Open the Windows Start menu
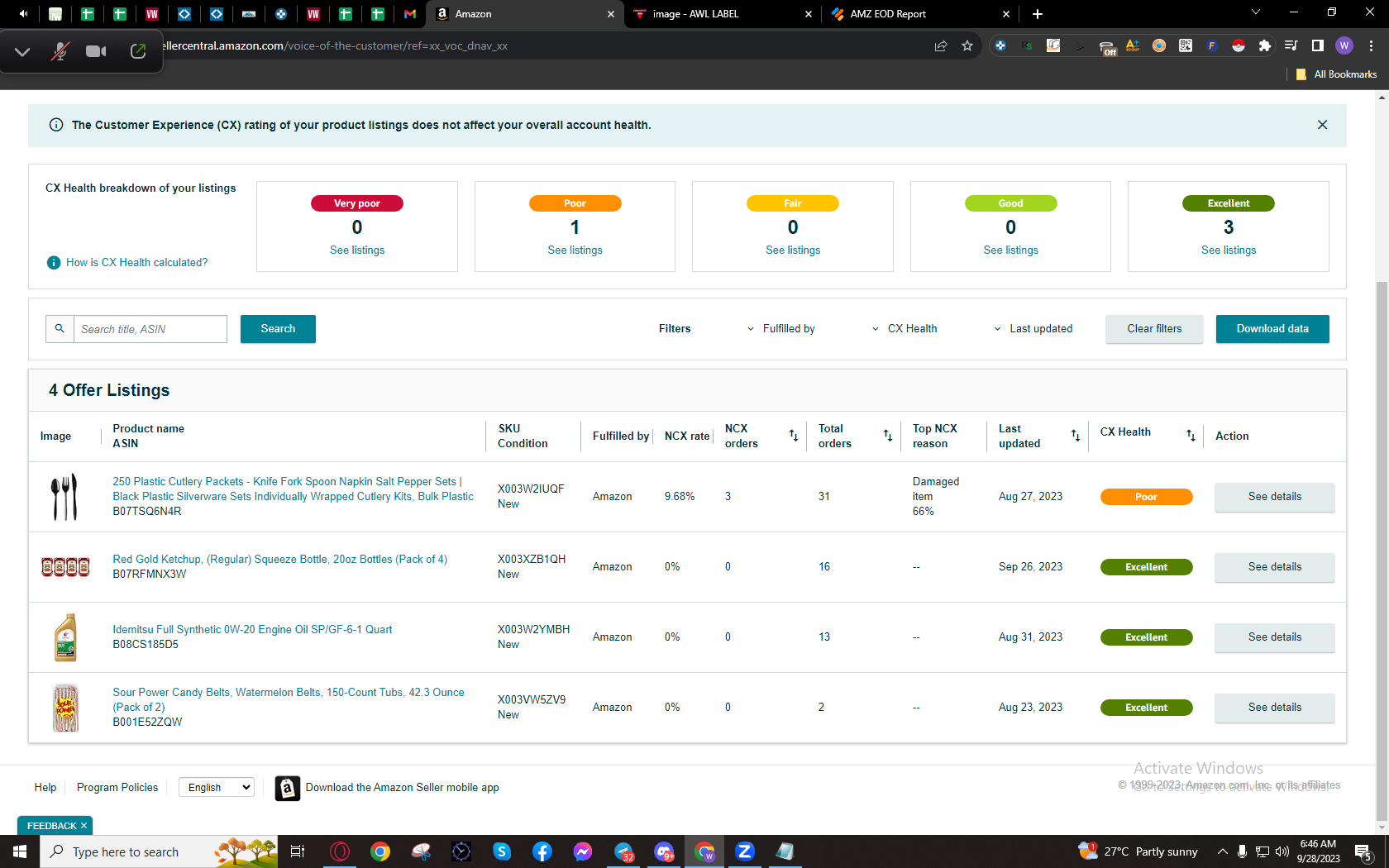 [x=20, y=851]
